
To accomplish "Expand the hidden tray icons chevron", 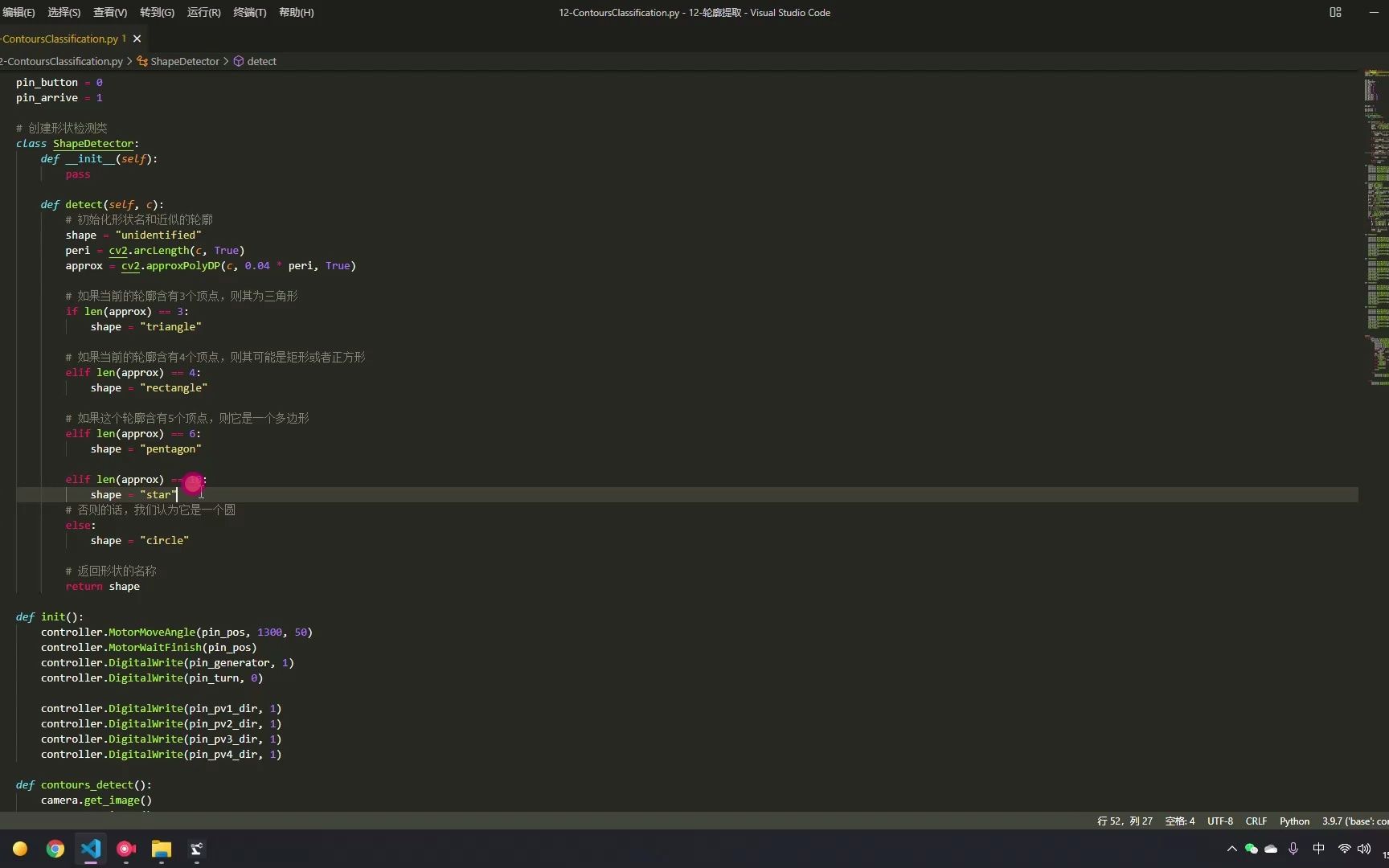I will pos(1231,849).
